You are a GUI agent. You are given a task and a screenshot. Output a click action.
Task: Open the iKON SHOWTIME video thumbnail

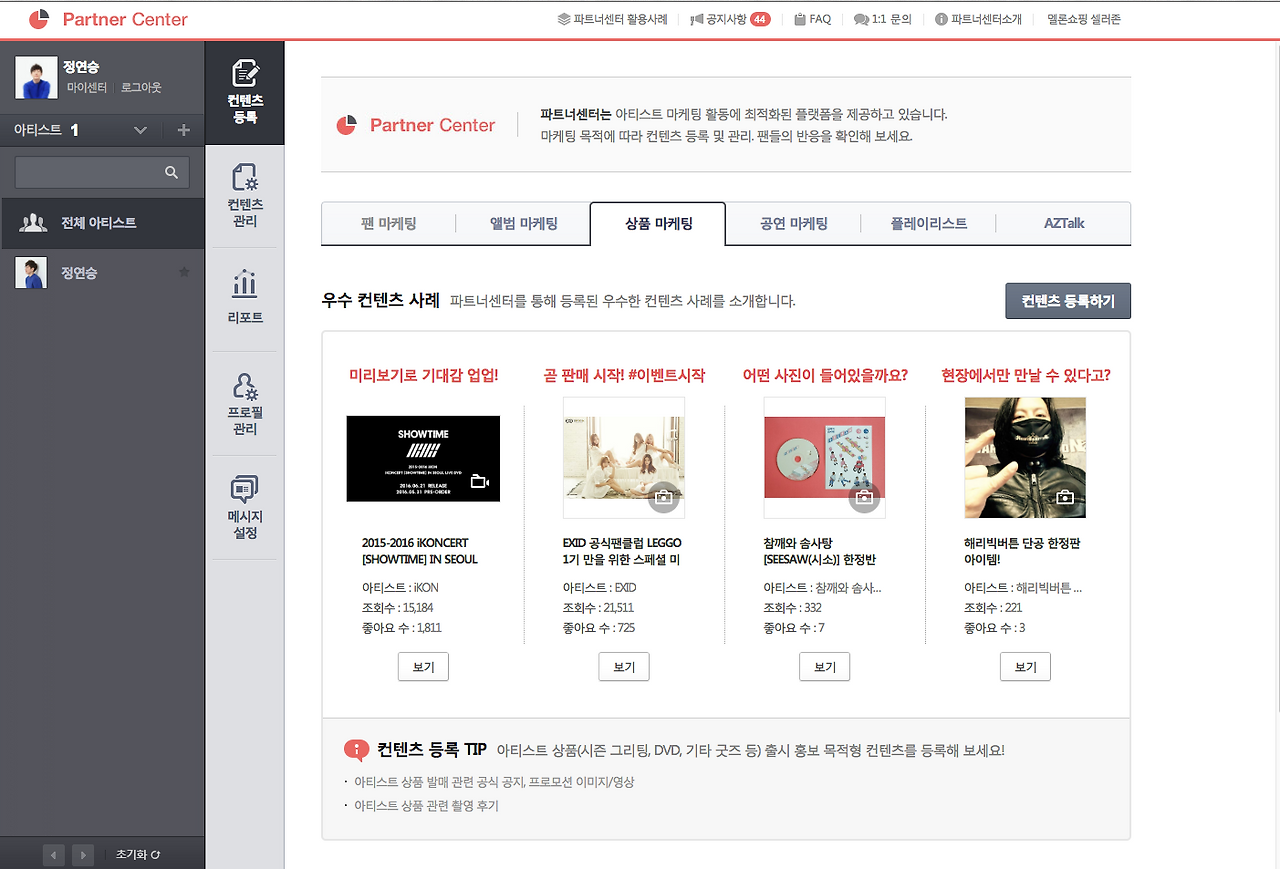pyautogui.click(x=423, y=458)
